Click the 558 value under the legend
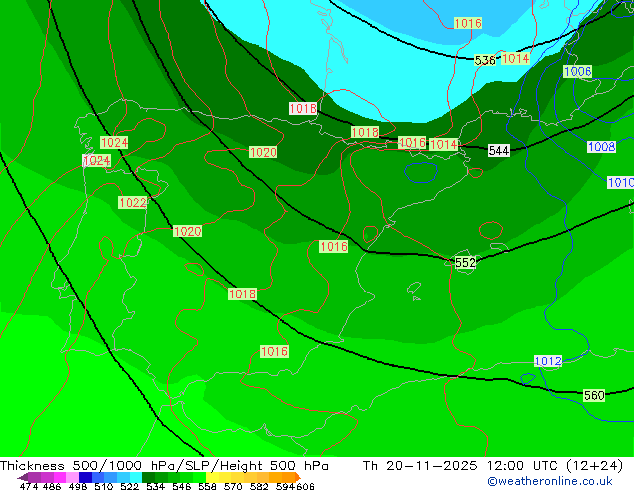 [207, 486]
